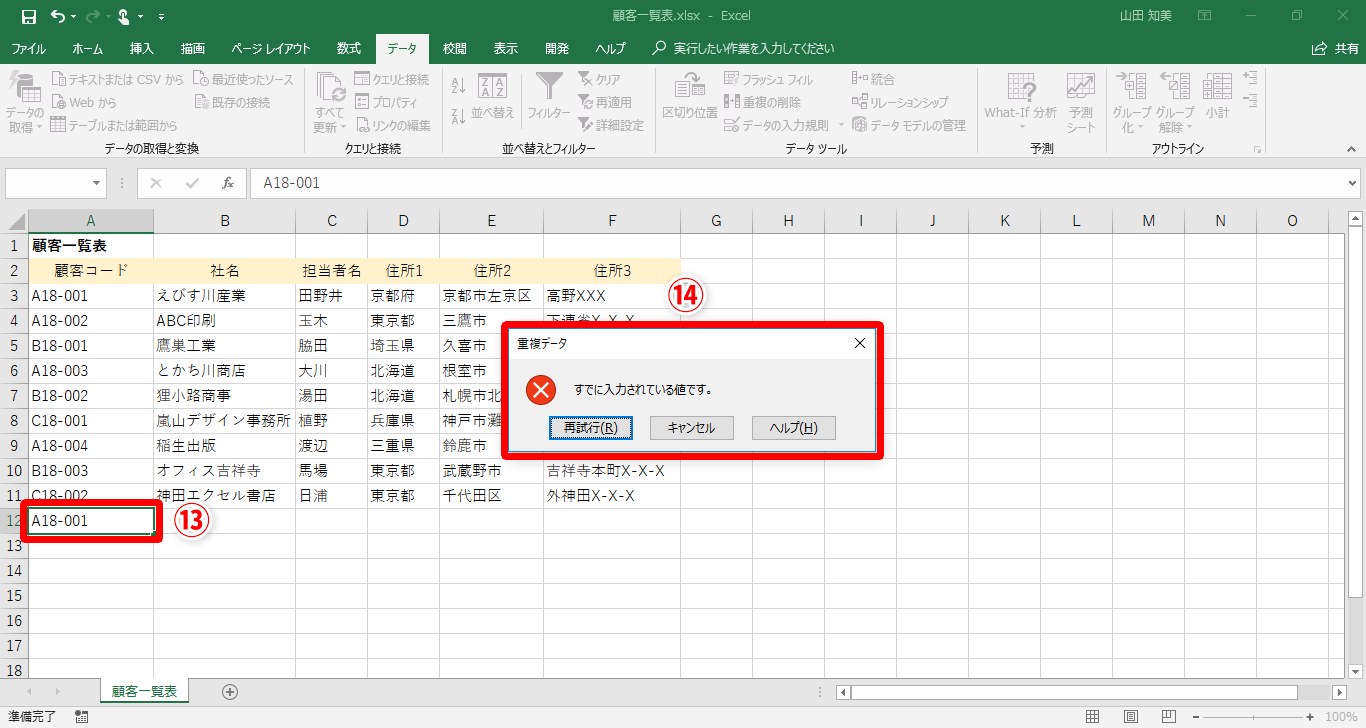The width and height of the screenshot is (1366, 728).
Task: Click the zoom in plus button
Action: [x=1311, y=716]
